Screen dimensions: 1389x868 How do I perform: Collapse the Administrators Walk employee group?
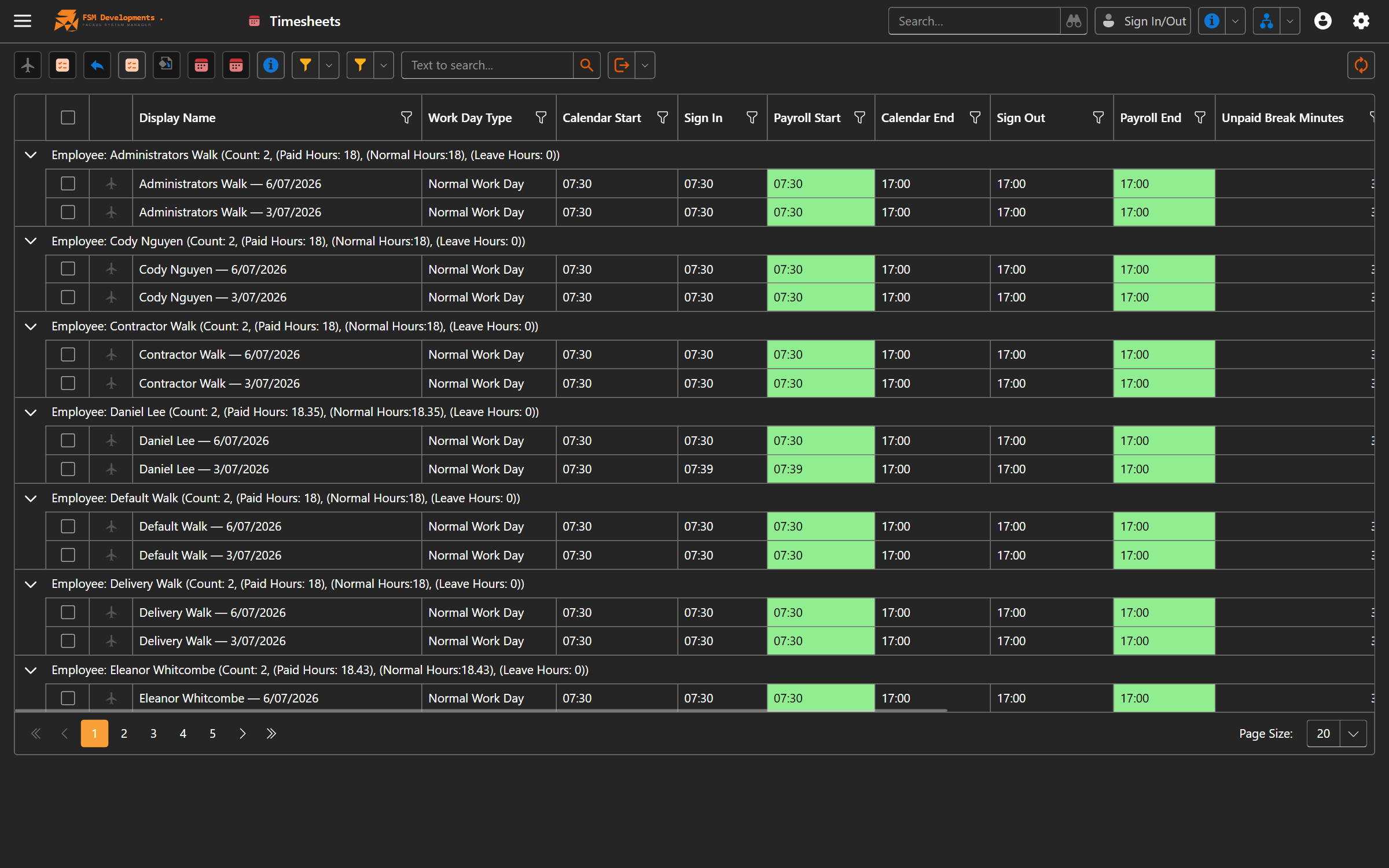31,155
